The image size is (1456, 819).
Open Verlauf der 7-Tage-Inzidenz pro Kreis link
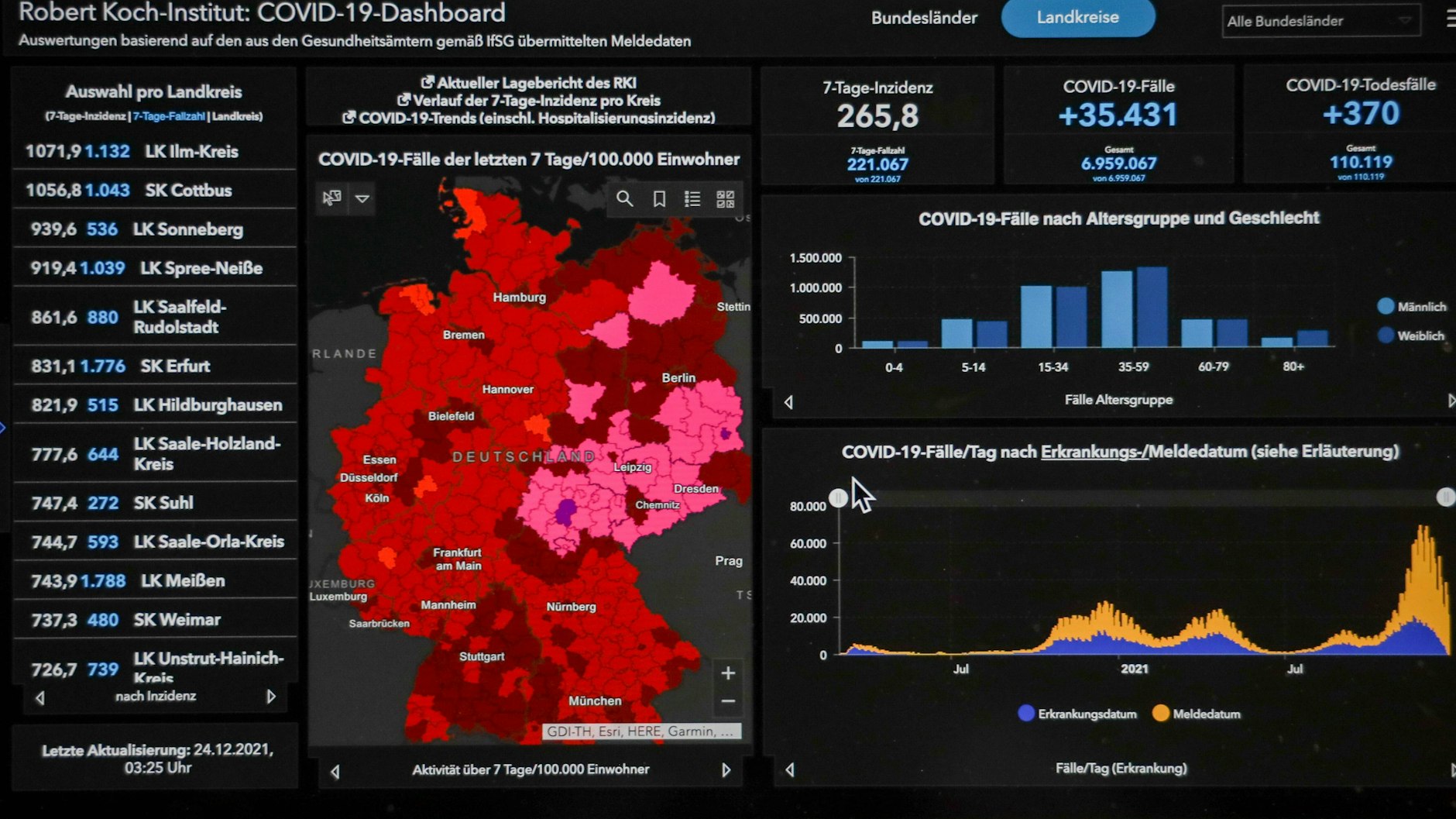click(x=536, y=101)
